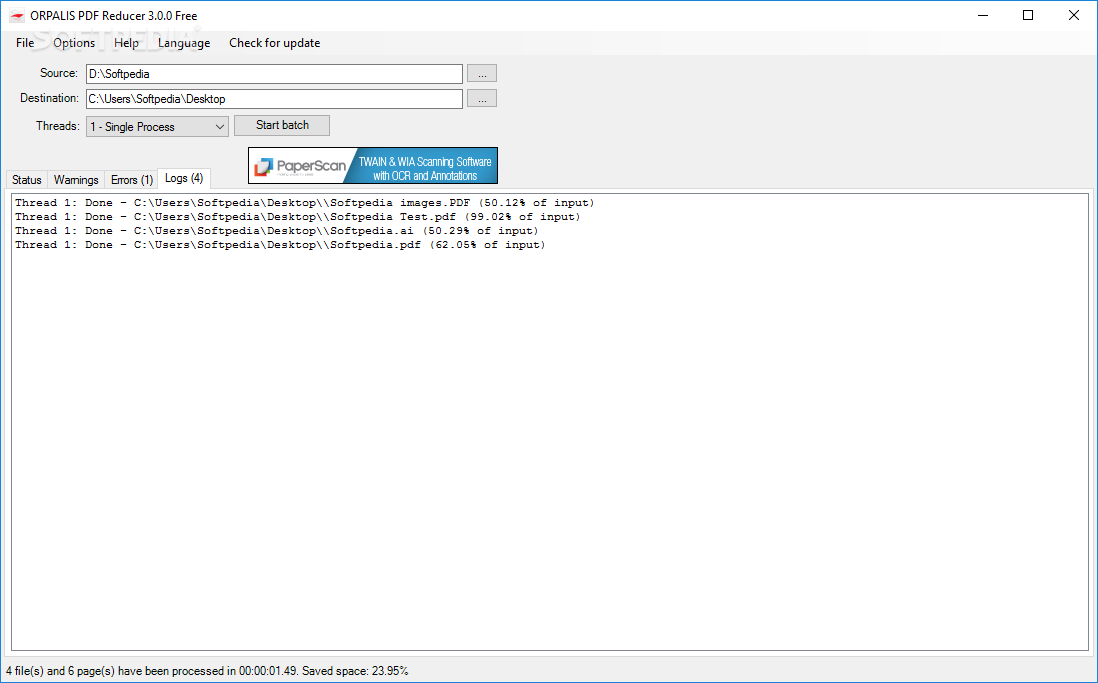Minimize the PDF Reducer window
Image resolution: width=1098 pixels, height=683 pixels.
pyautogui.click(x=982, y=15)
